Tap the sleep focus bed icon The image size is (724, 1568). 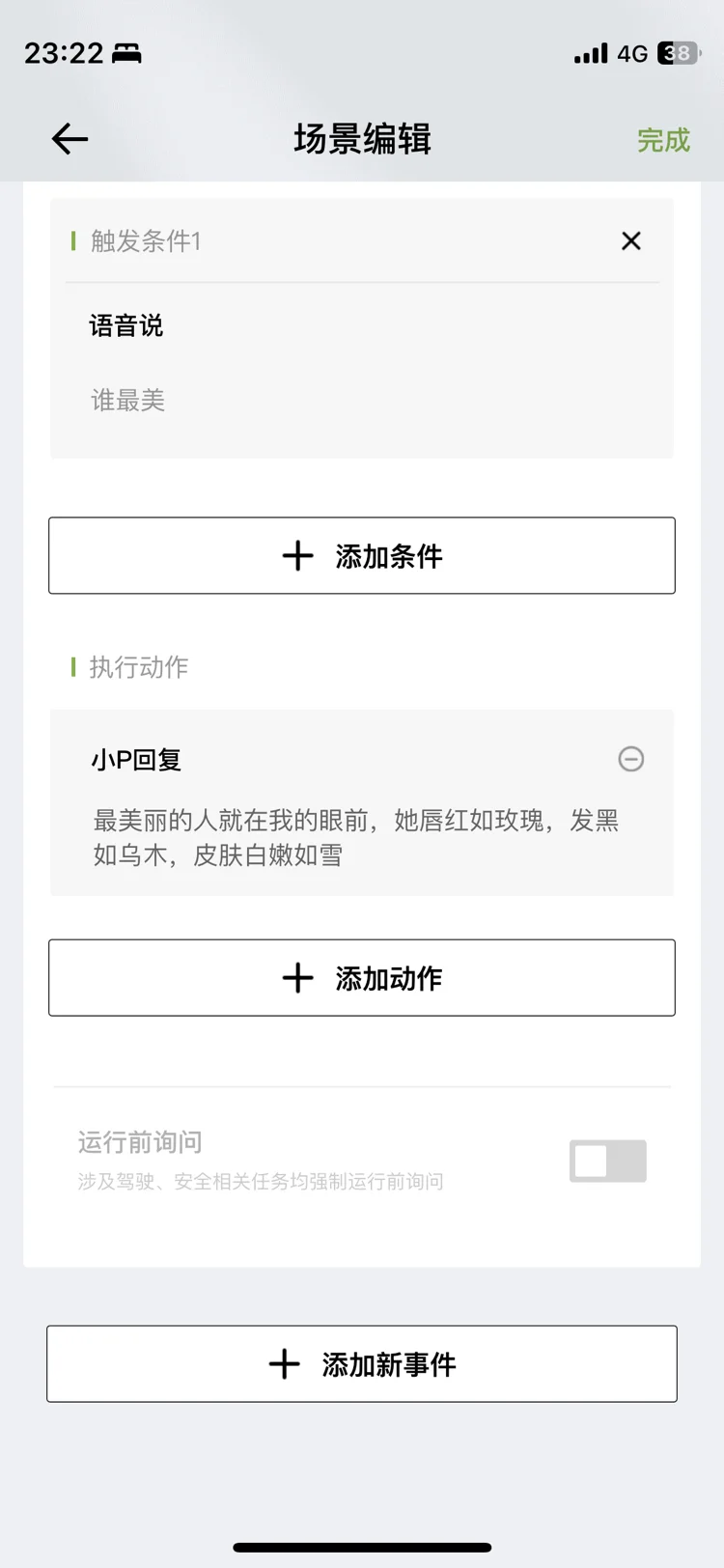point(126,53)
